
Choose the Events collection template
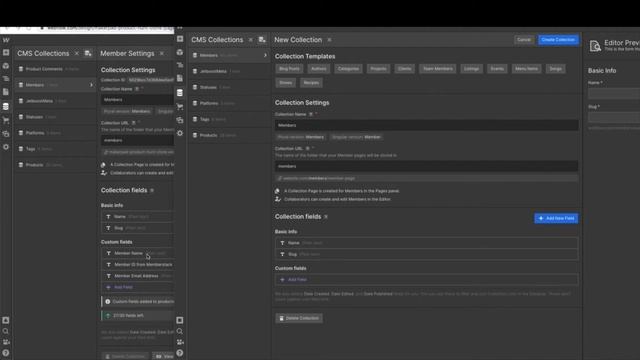497,69
